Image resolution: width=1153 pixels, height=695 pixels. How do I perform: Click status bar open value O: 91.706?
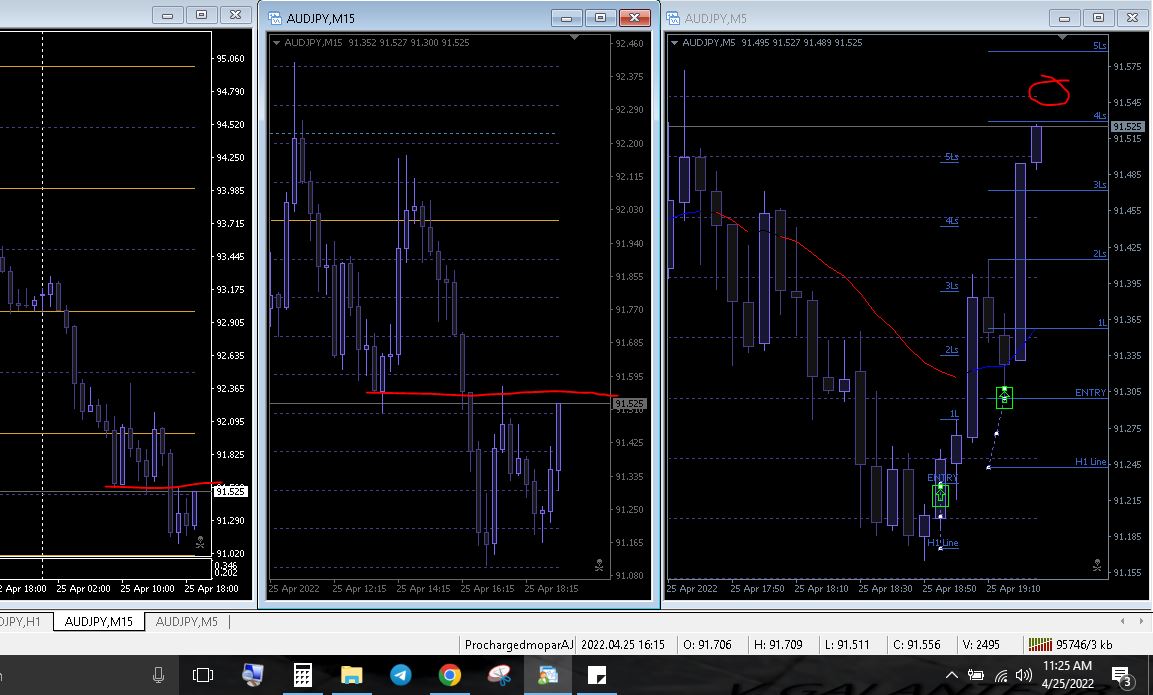pyautogui.click(x=707, y=645)
